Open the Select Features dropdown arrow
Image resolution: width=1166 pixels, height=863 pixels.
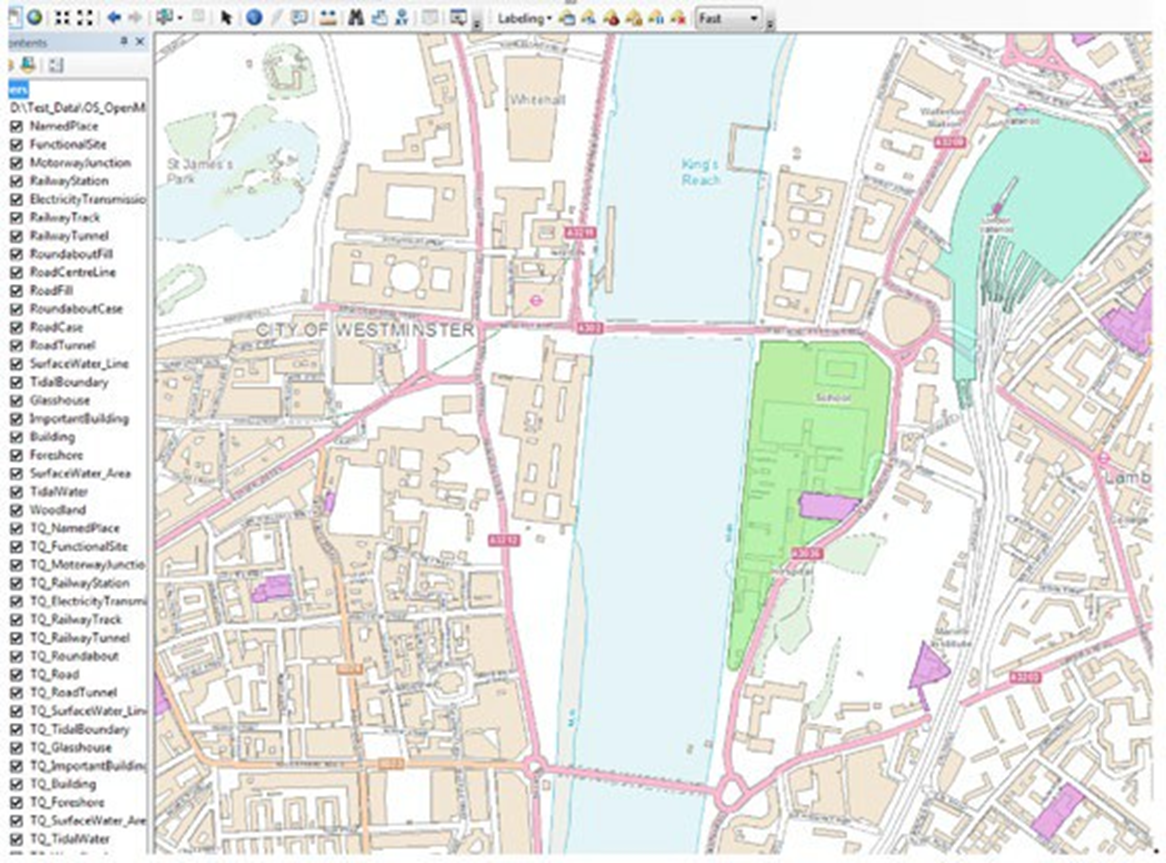coord(179,18)
